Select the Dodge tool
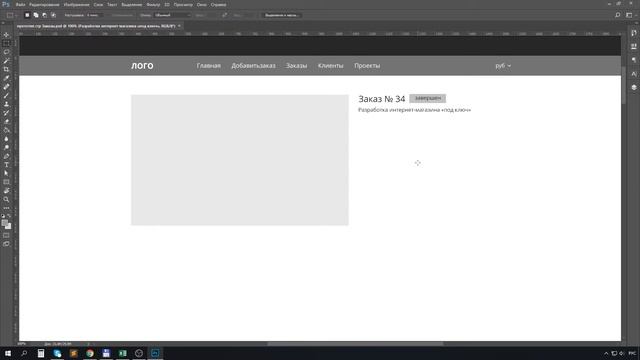The width and height of the screenshot is (640, 360). pyautogui.click(x=6, y=147)
